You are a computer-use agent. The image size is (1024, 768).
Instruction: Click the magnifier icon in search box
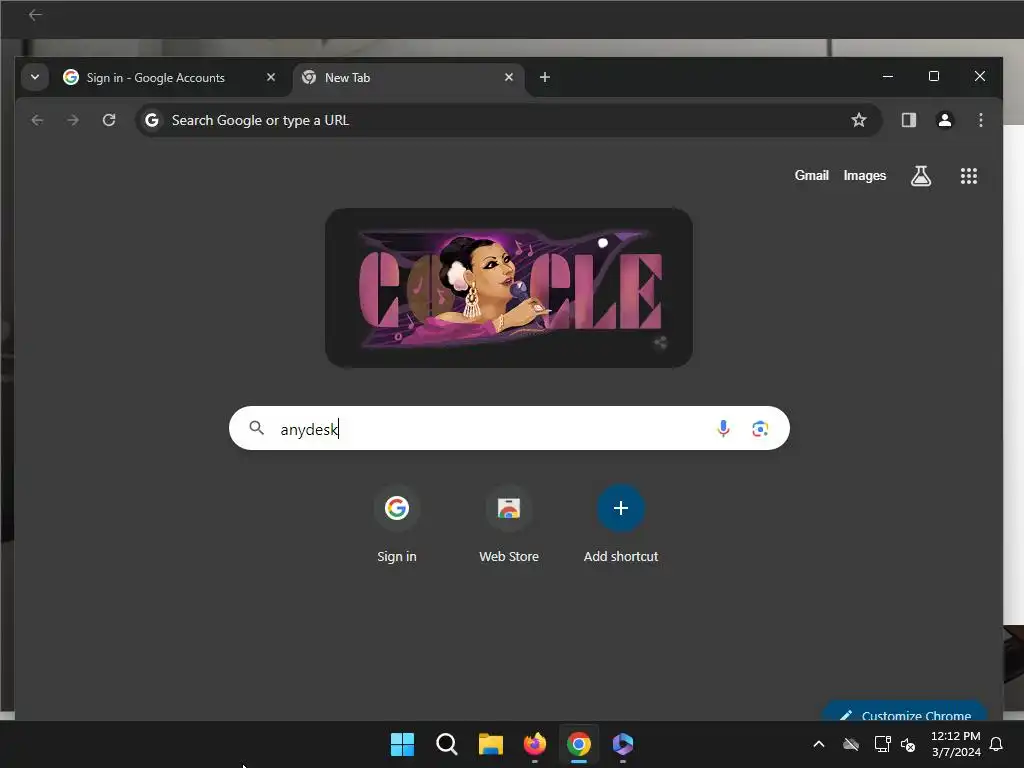click(x=257, y=428)
